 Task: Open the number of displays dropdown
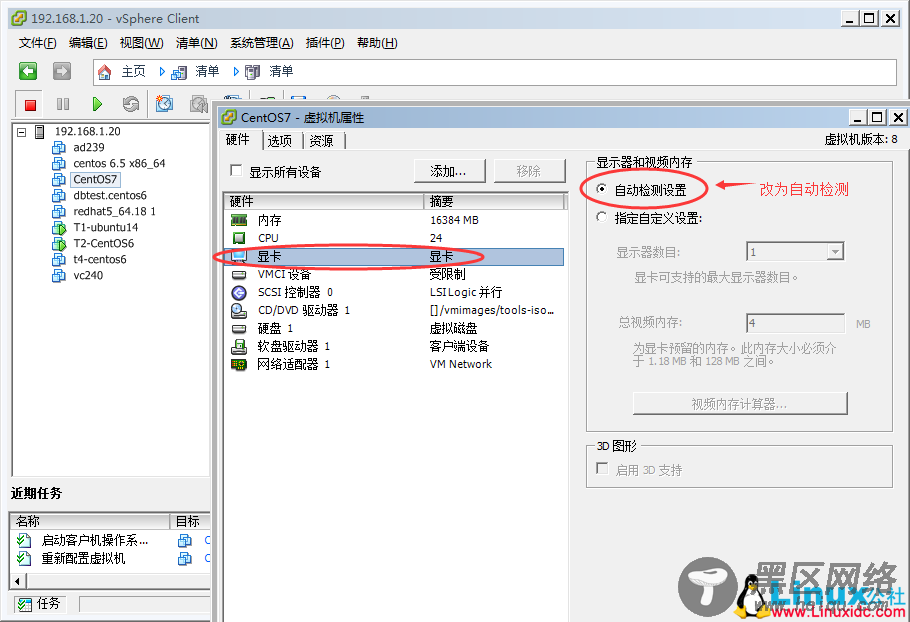[835, 252]
